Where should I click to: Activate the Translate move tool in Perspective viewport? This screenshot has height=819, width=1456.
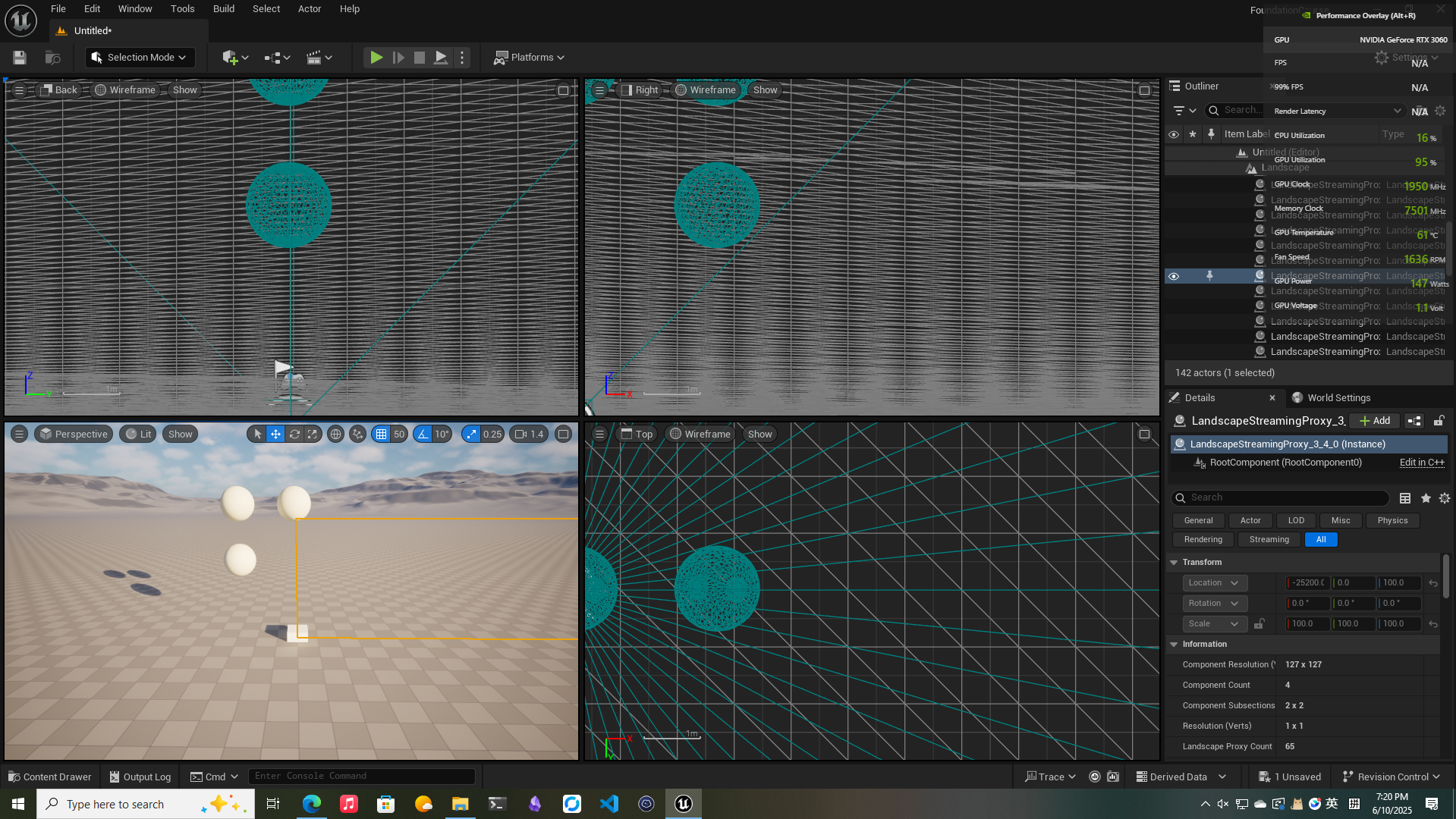point(275,435)
